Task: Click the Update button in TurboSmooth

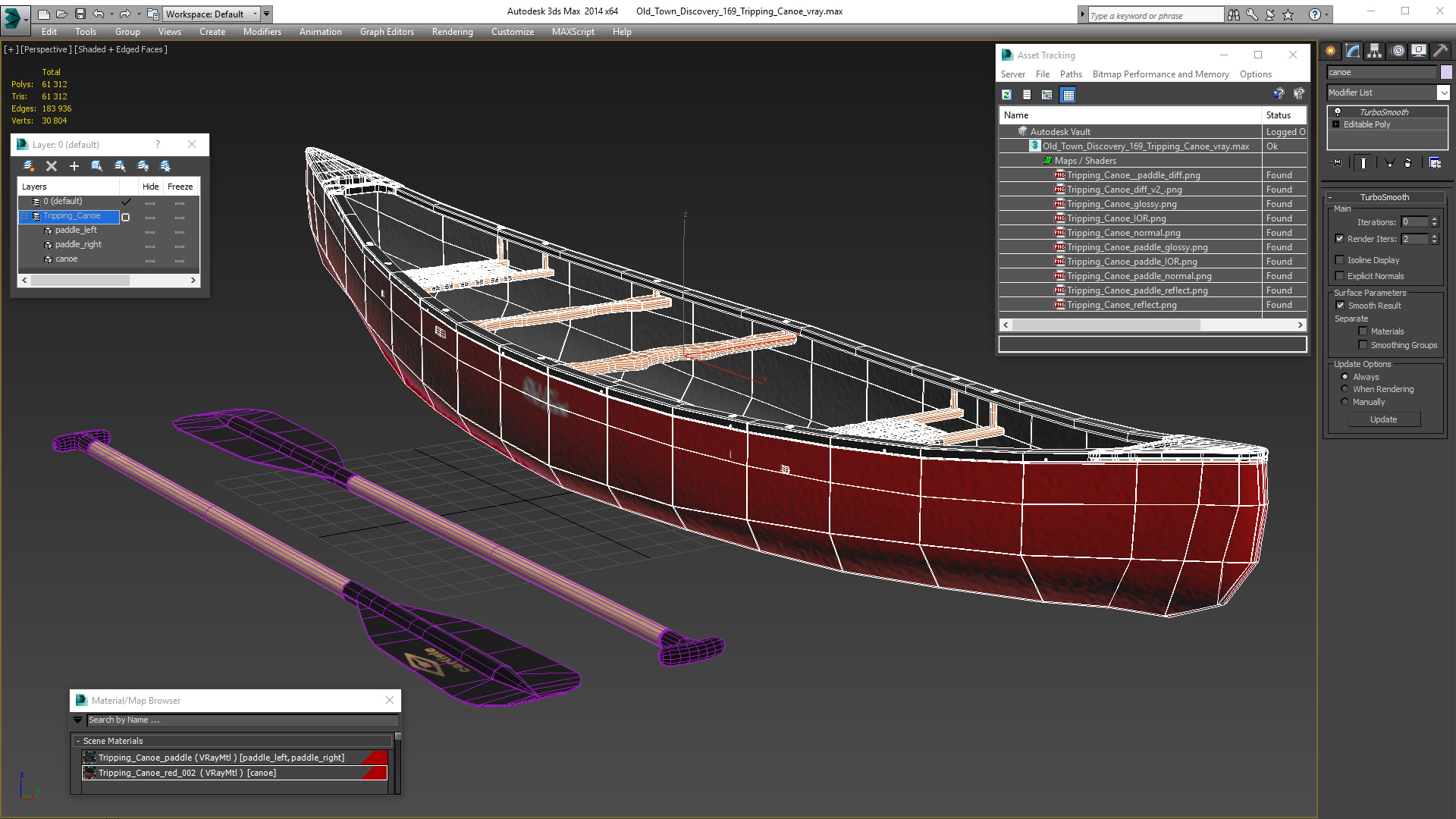Action: [1384, 419]
